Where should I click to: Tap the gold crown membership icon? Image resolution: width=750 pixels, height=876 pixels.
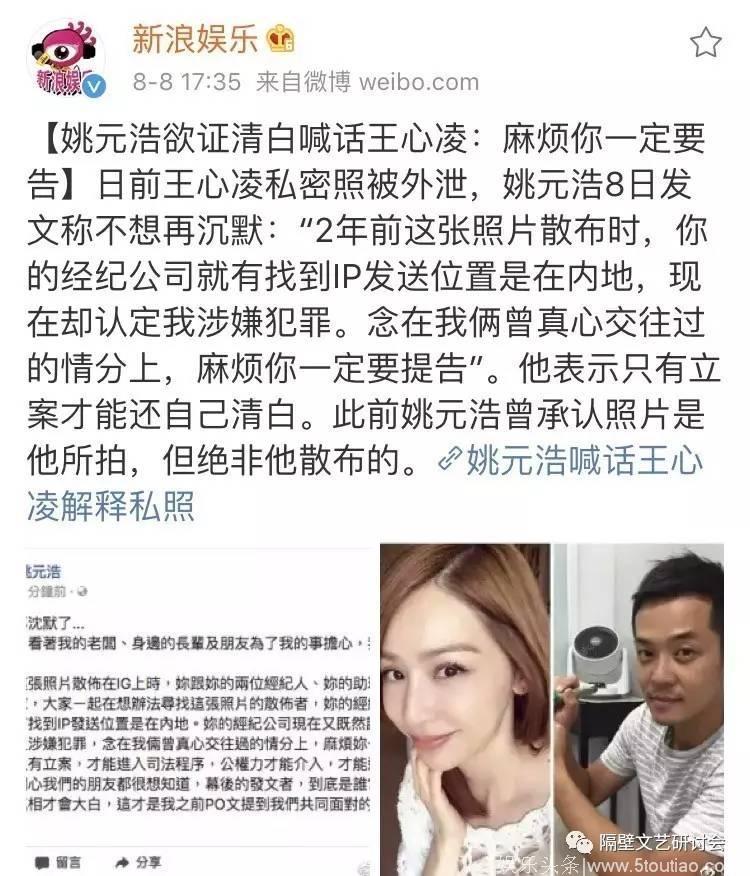(x=281, y=40)
